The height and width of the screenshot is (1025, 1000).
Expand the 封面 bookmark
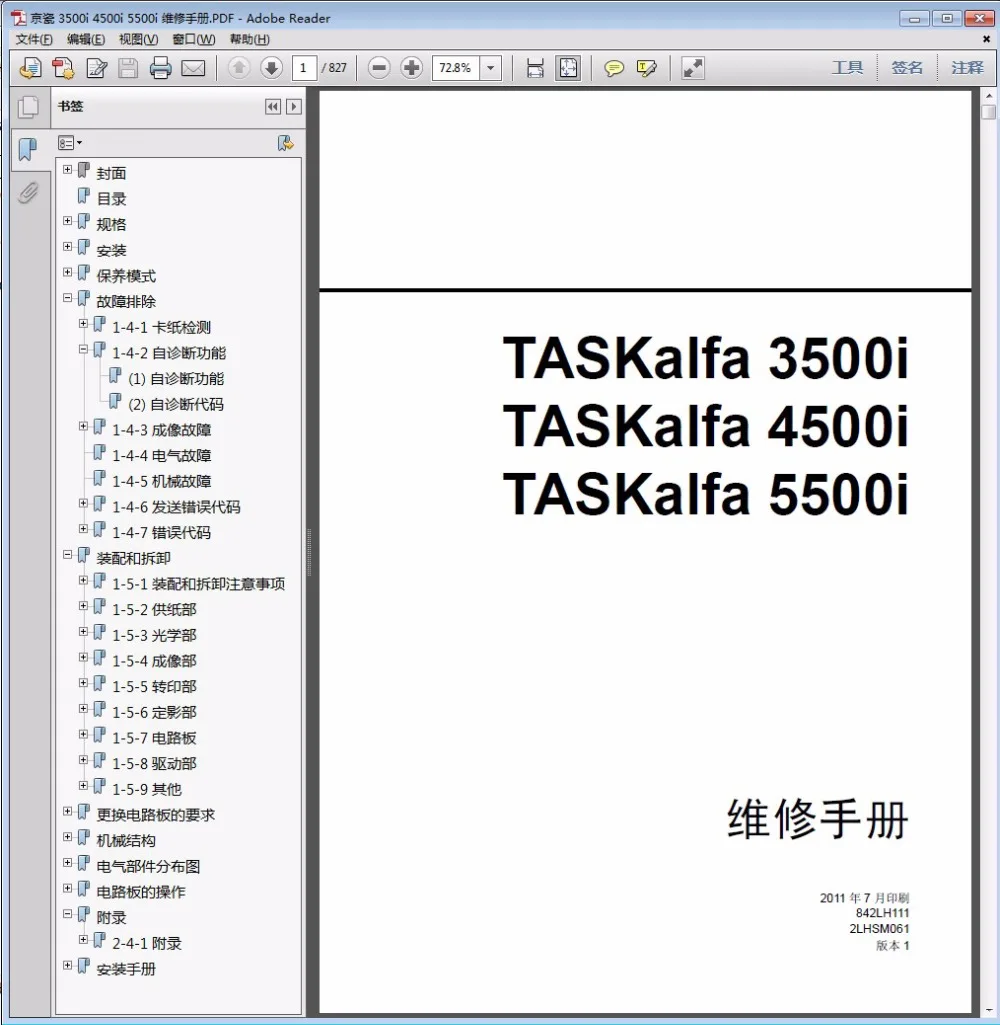tap(67, 169)
